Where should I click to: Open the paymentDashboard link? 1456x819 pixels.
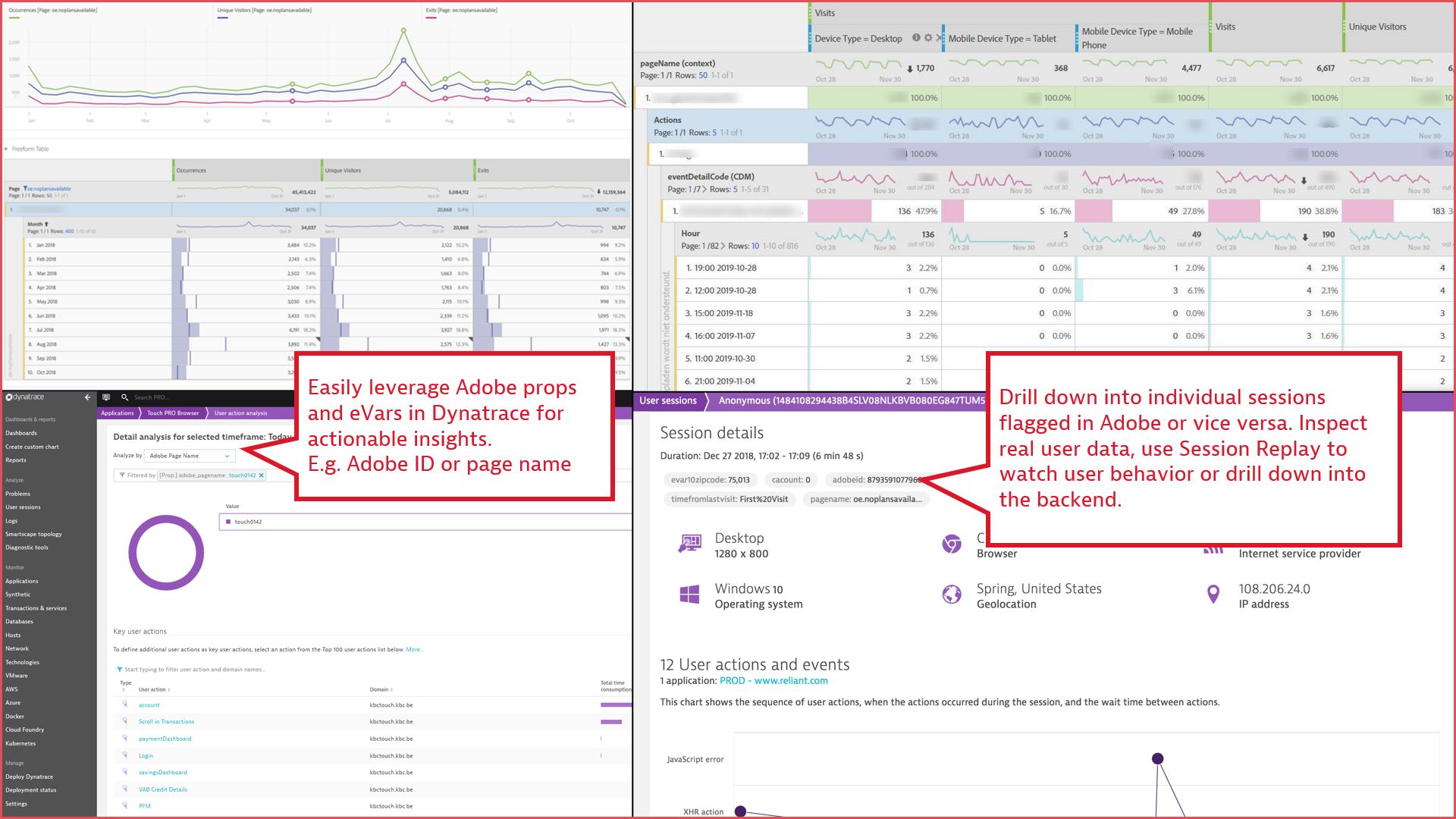(165, 739)
